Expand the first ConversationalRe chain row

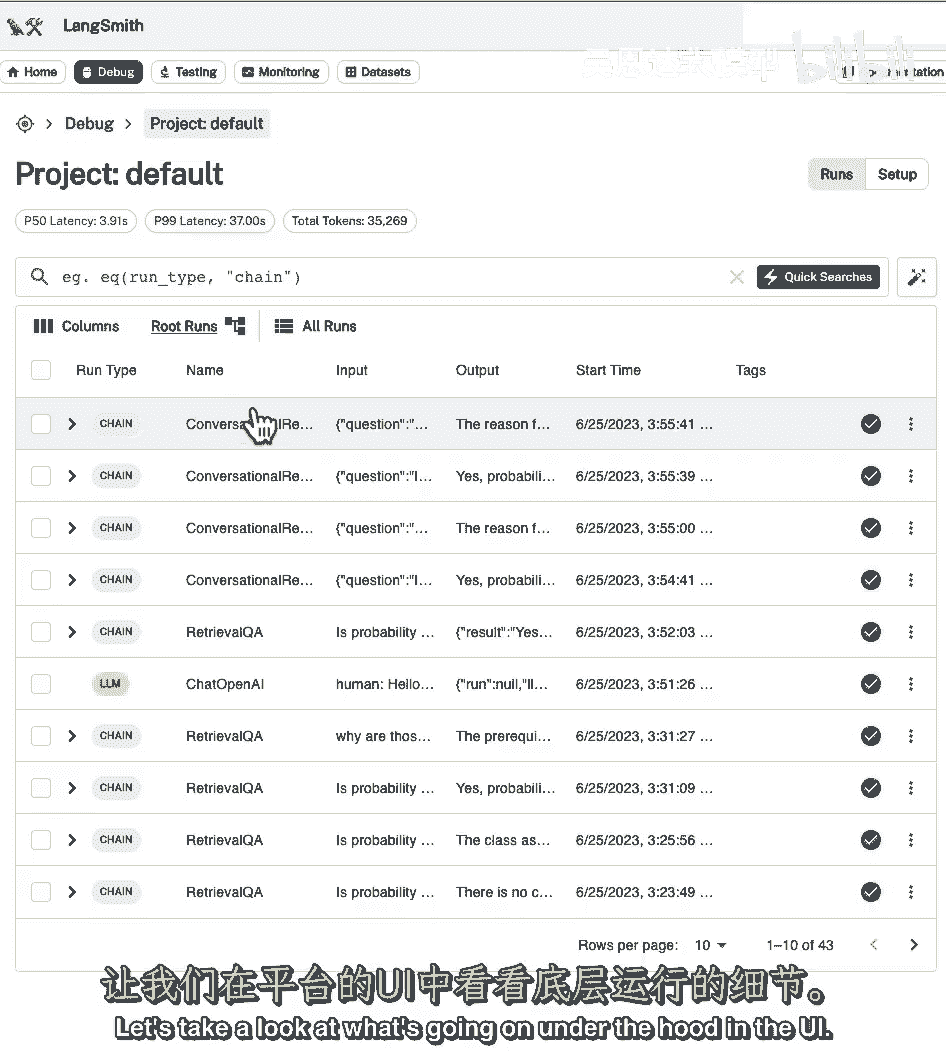point(72,424)
